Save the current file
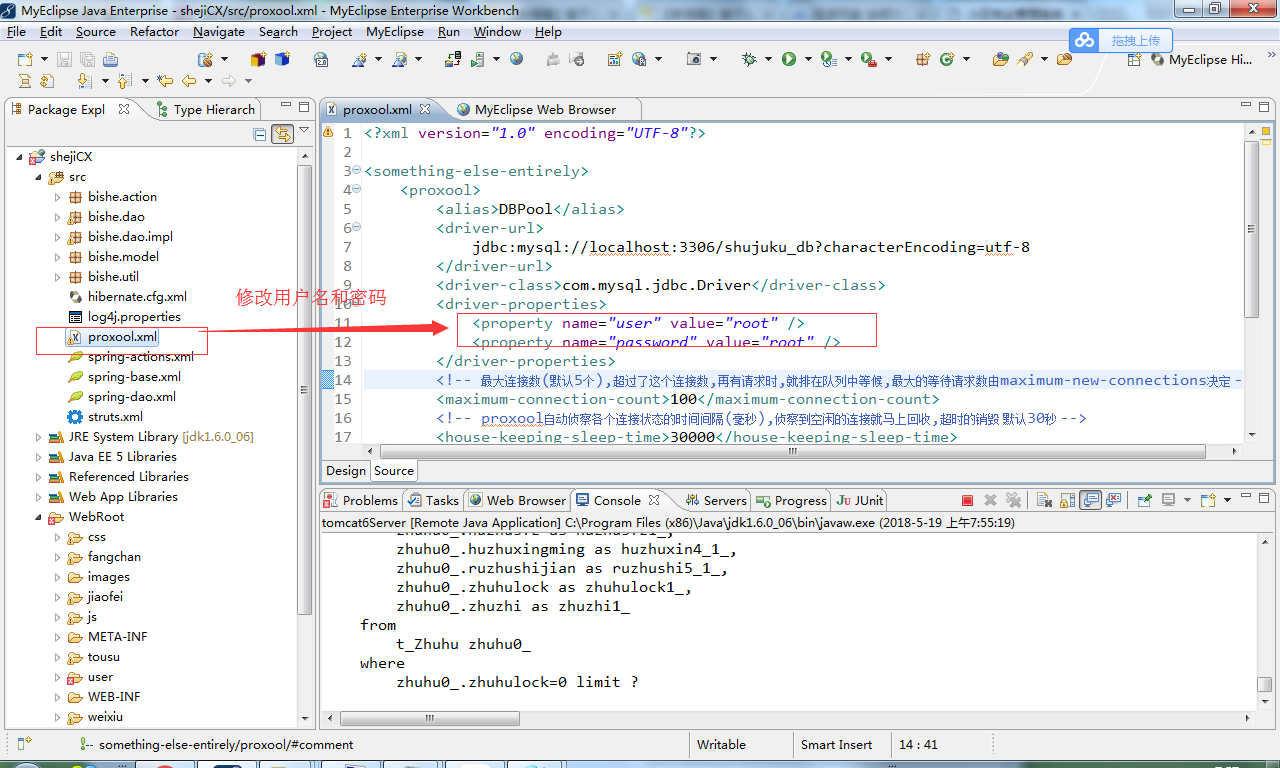 (x=65, y=60)
